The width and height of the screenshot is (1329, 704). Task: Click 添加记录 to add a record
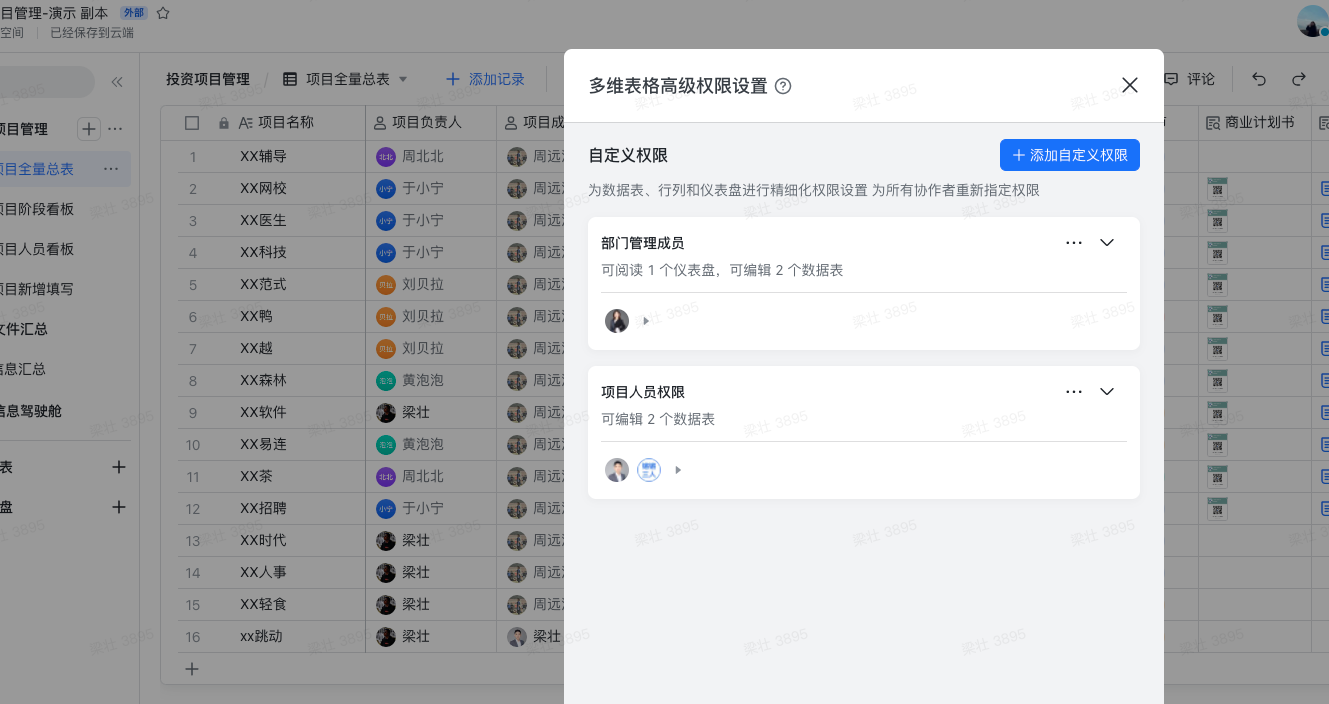tap(485, 79)
